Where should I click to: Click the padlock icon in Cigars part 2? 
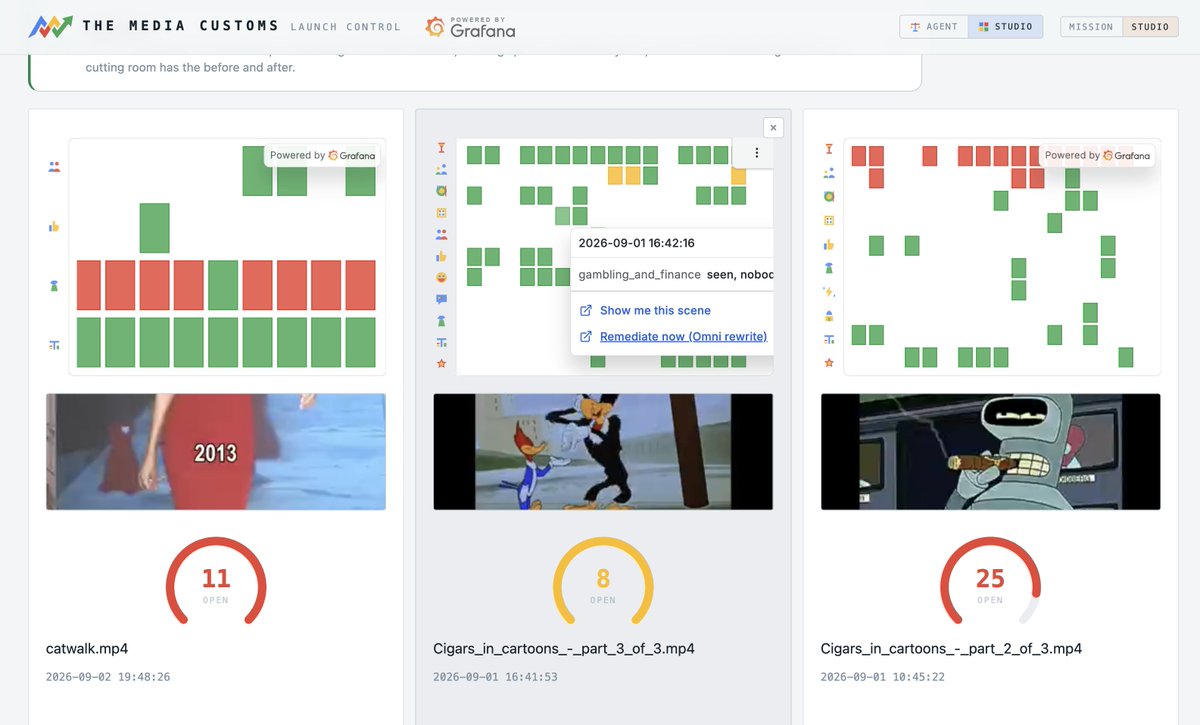pyautogui.click(x=828, y=315)
